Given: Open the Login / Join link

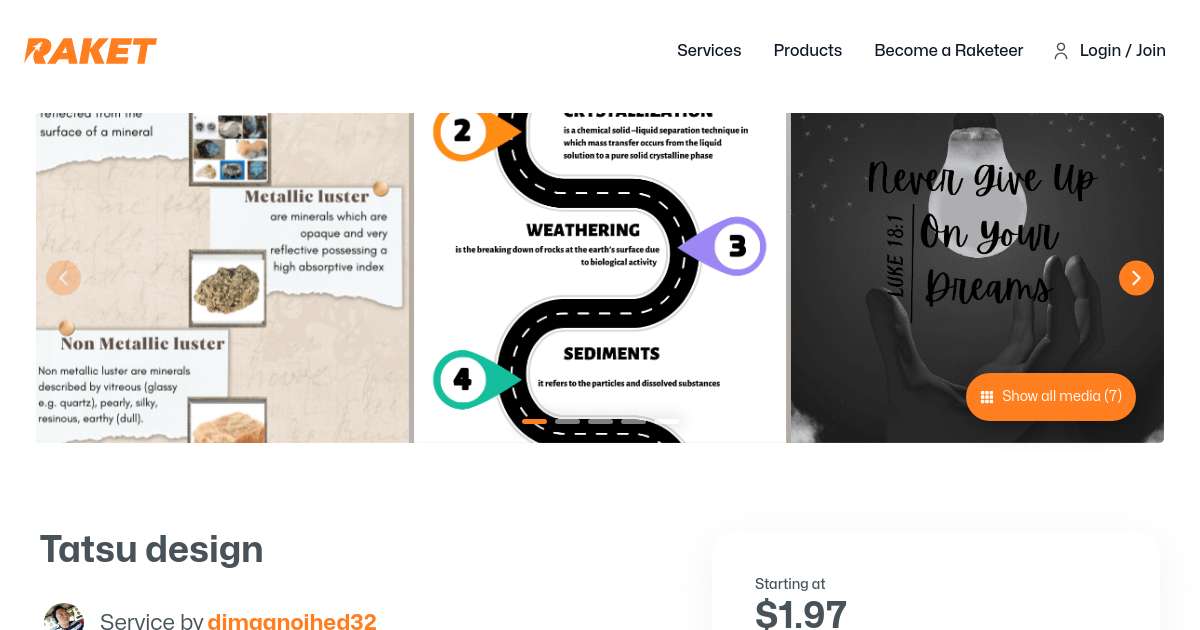Looking at the screenshot, I should click(x=1122, y=50).
